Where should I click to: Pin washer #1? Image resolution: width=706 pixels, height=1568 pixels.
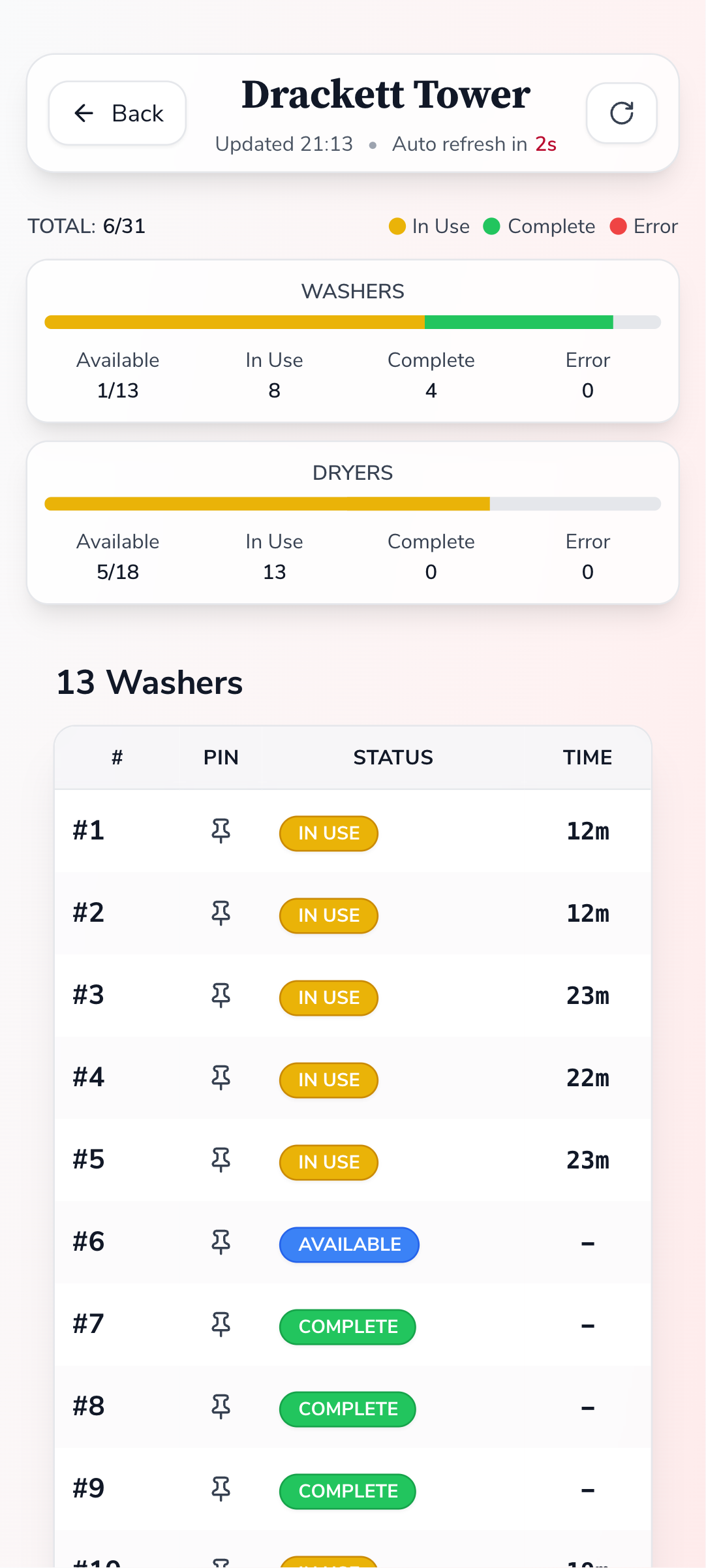221,831
